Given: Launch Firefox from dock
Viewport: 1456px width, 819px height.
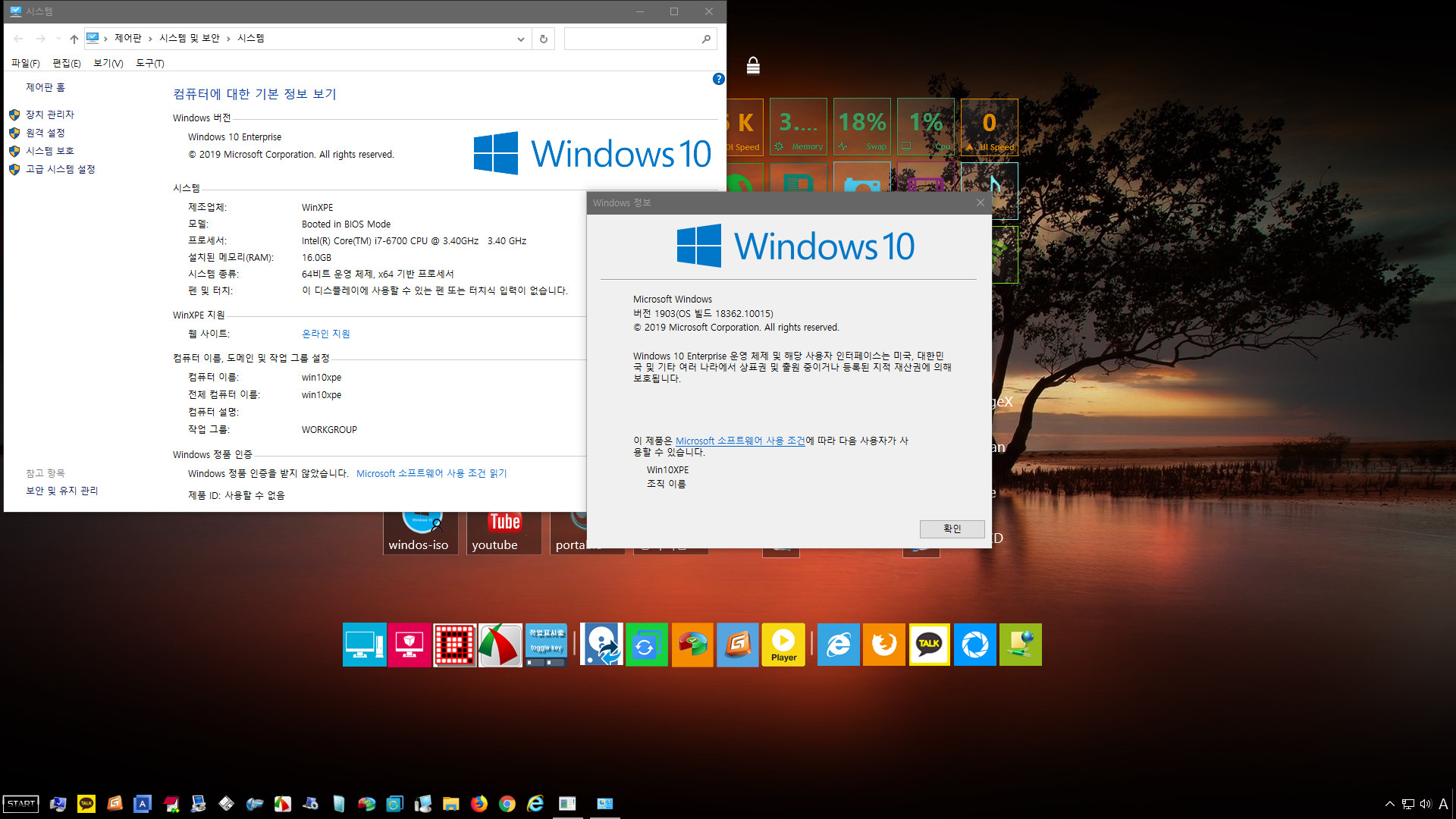Looking at the screenshot, I should tap(884, 645).
